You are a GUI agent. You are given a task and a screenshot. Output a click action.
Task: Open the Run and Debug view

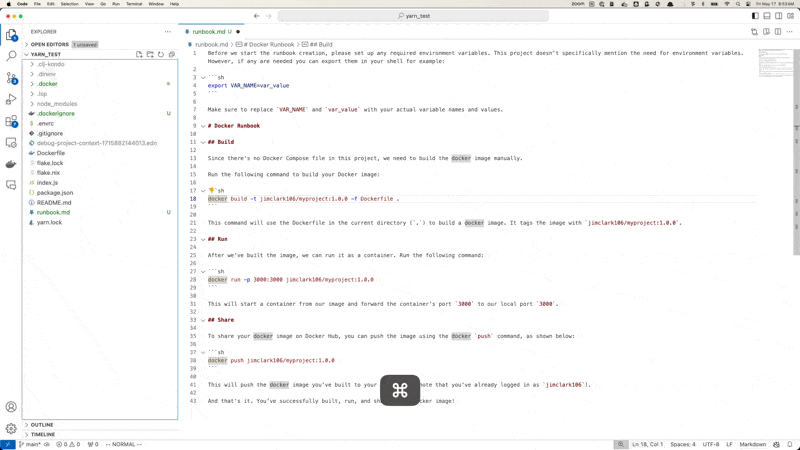pos(11,100)
